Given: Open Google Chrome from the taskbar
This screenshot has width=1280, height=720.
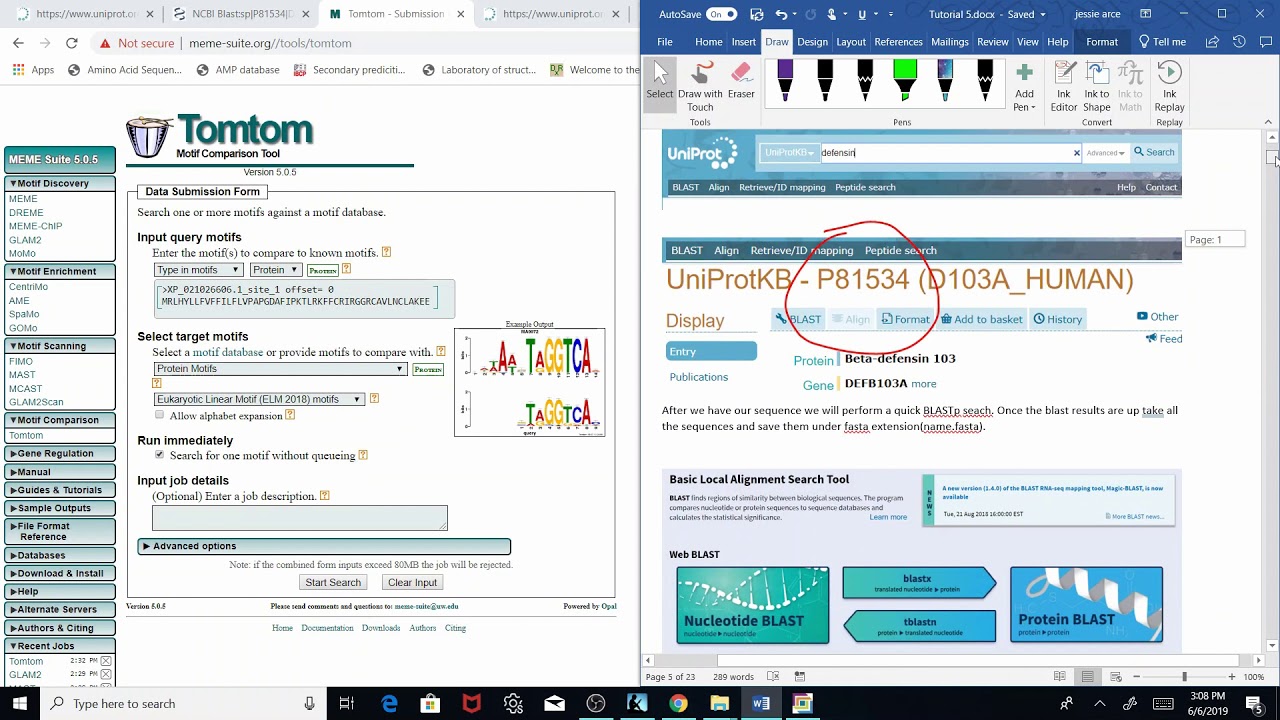Looking at the screenshot, I should coord(678,703).
